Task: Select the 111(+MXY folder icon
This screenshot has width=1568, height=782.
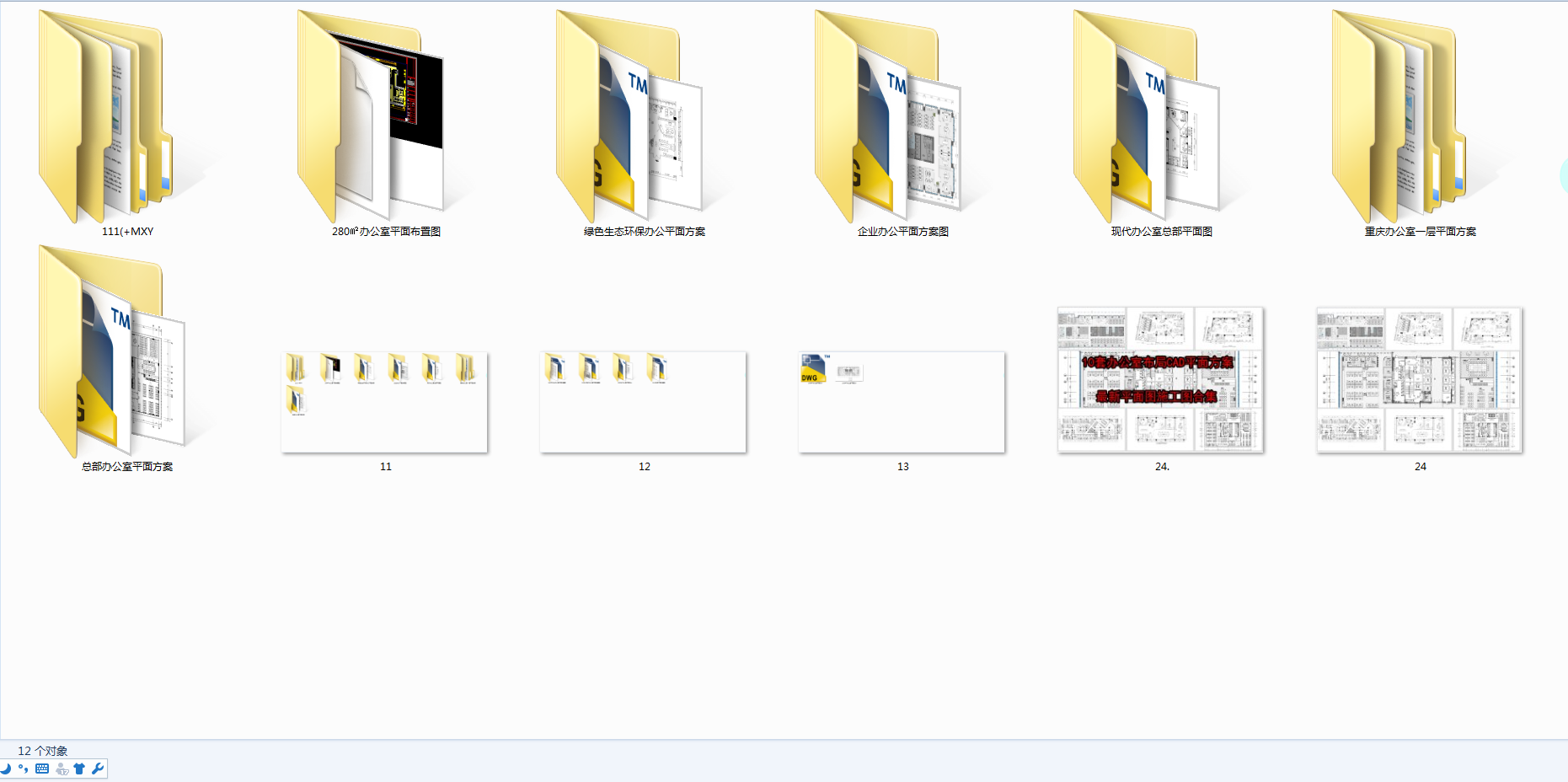Action: (x=106, y=116)
